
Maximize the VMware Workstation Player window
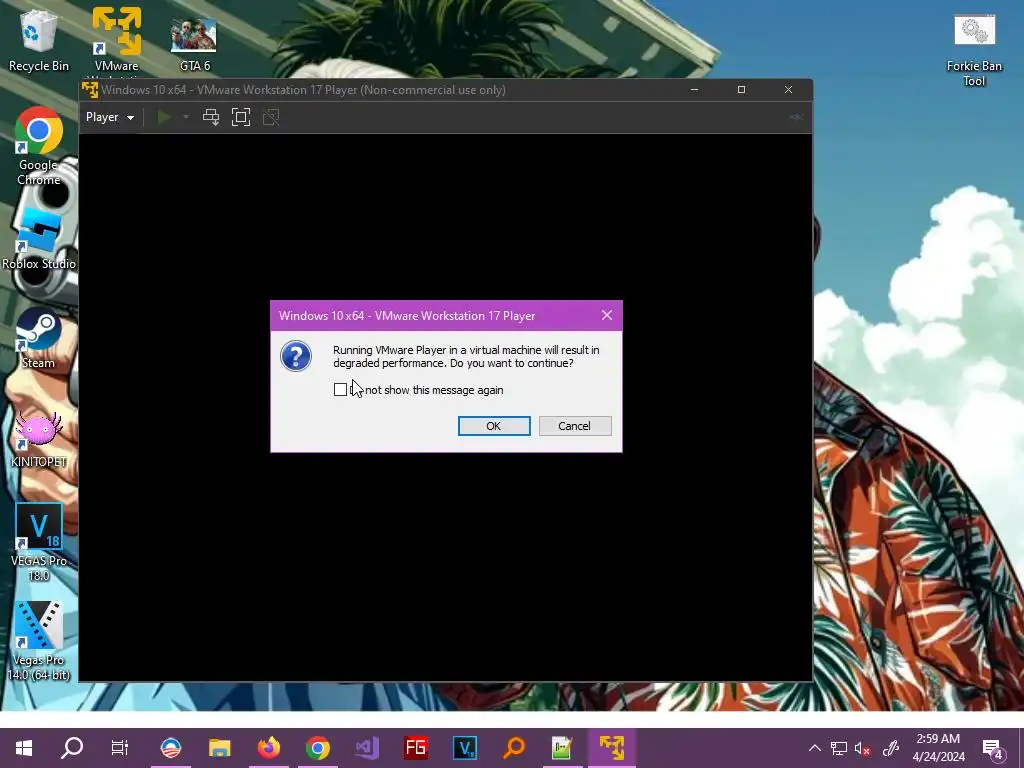click(x=741, y=90)
